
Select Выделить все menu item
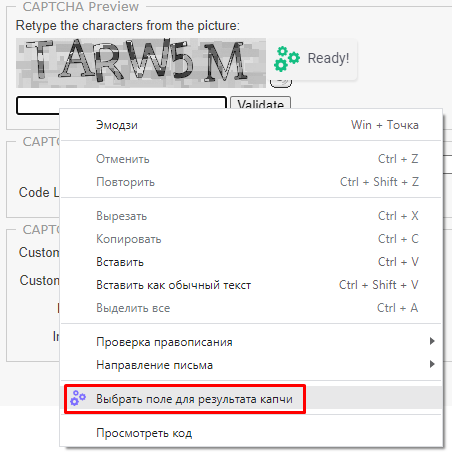[251, 308]
